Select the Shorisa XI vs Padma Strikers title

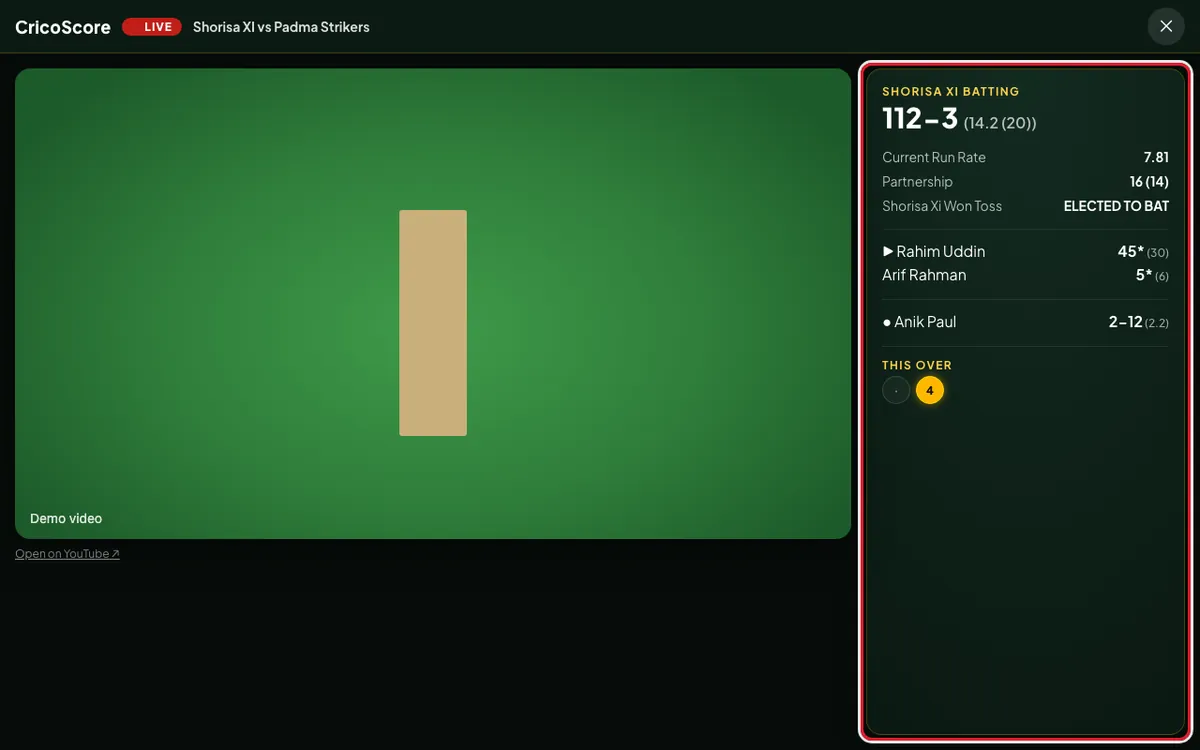point(281,27)
